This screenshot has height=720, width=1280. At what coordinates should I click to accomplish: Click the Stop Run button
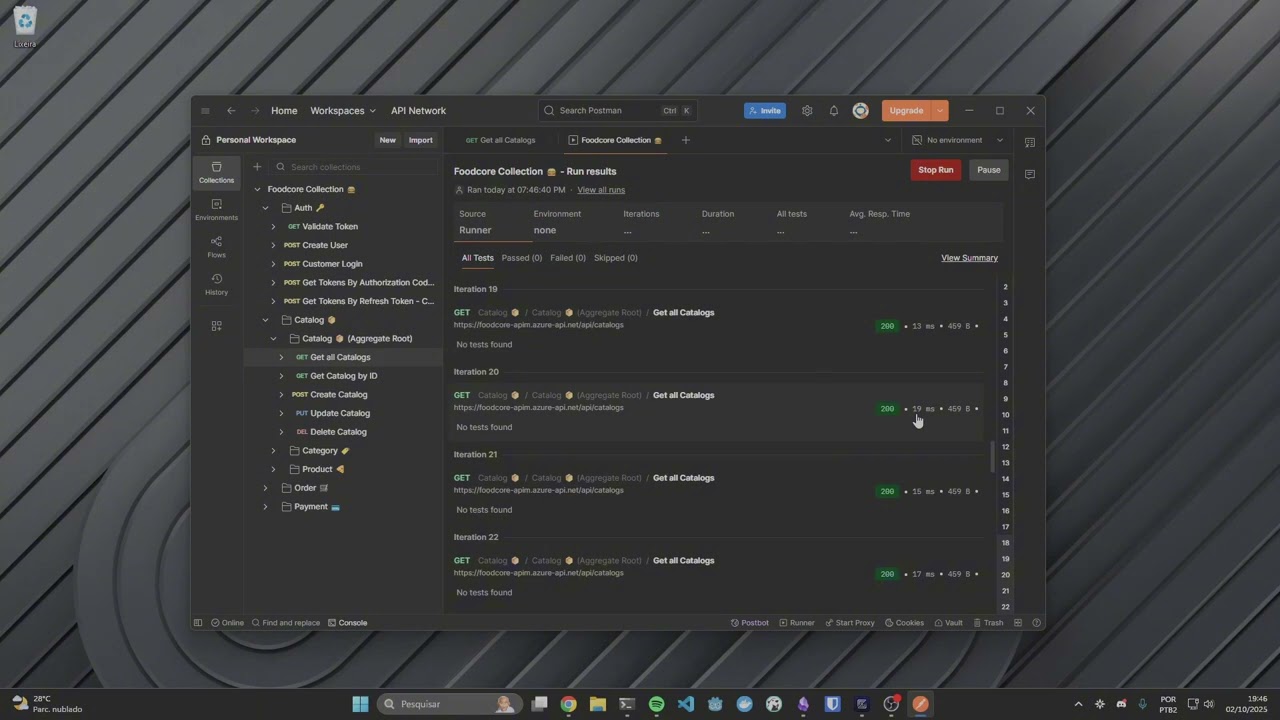pyautogui.click(x=936, y=170)
